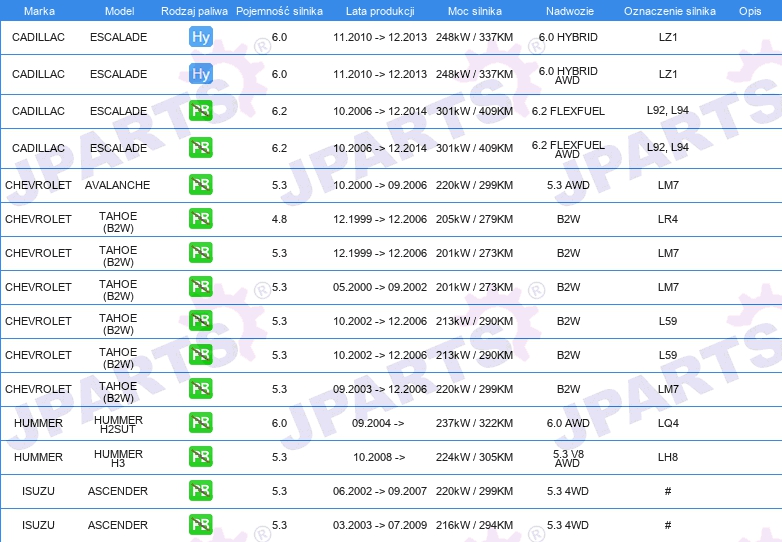Click the production date 05.2000 -> 09.2002

[380, 287]
